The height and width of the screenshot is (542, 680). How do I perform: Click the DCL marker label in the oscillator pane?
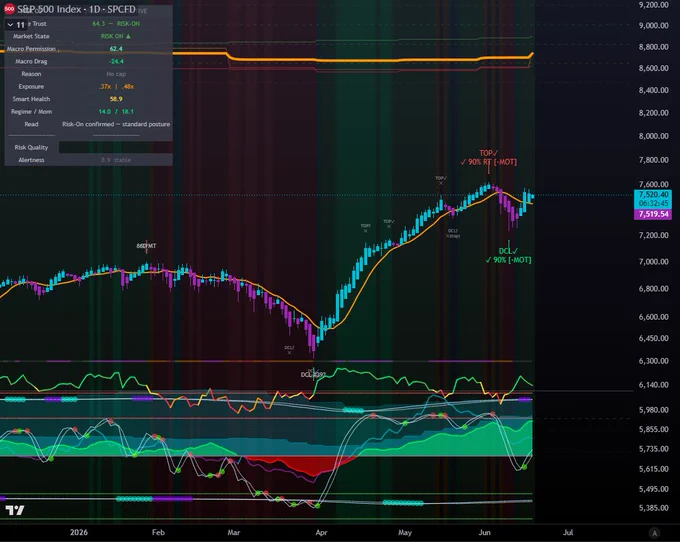click(313, 374)
